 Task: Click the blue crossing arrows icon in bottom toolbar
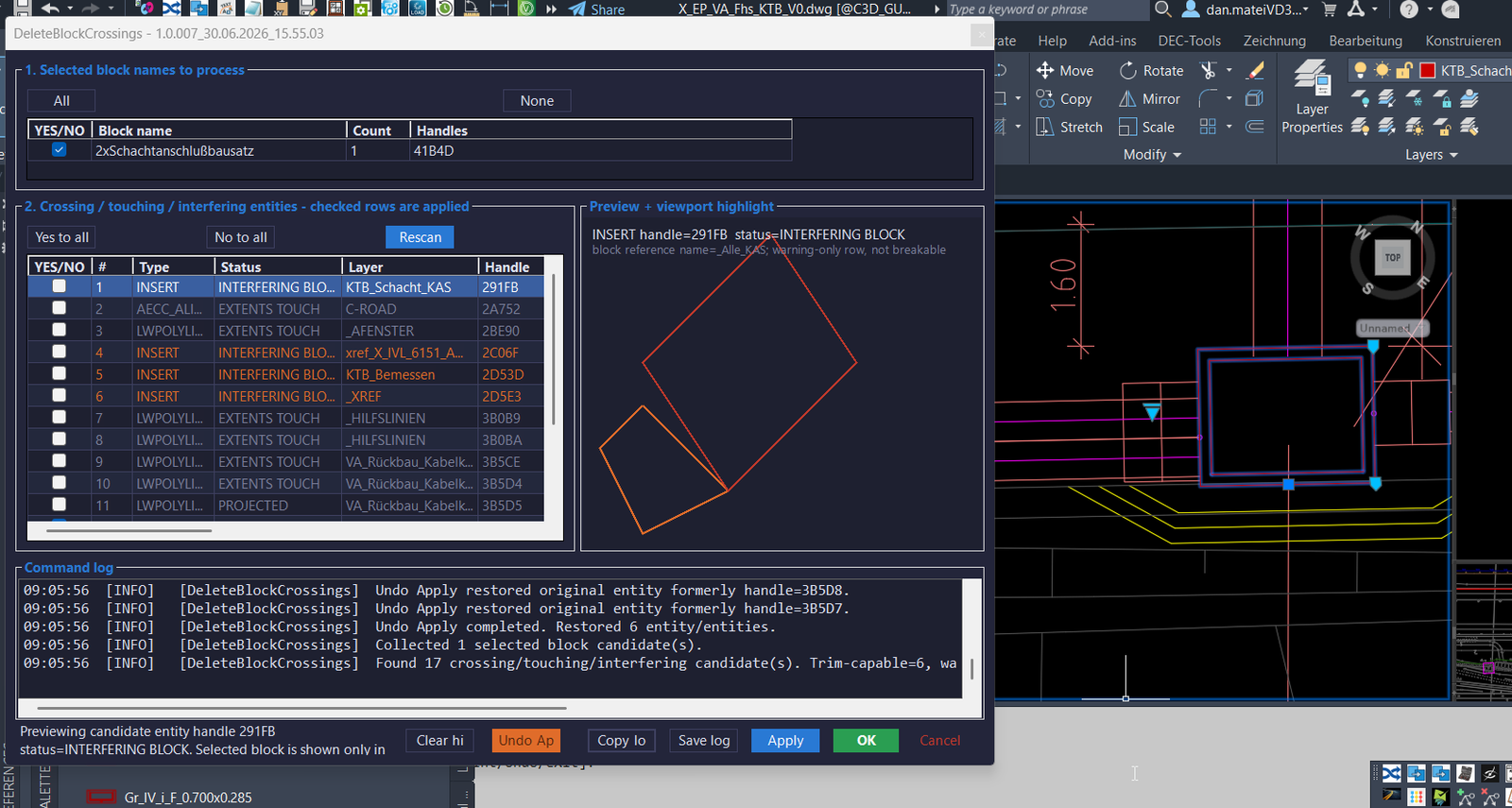pos(1392,773)
